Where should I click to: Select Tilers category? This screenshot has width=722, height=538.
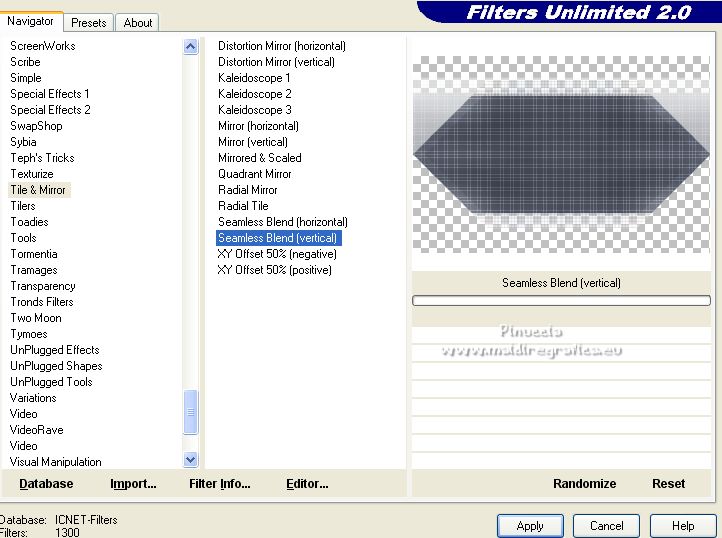click(23, 206)
